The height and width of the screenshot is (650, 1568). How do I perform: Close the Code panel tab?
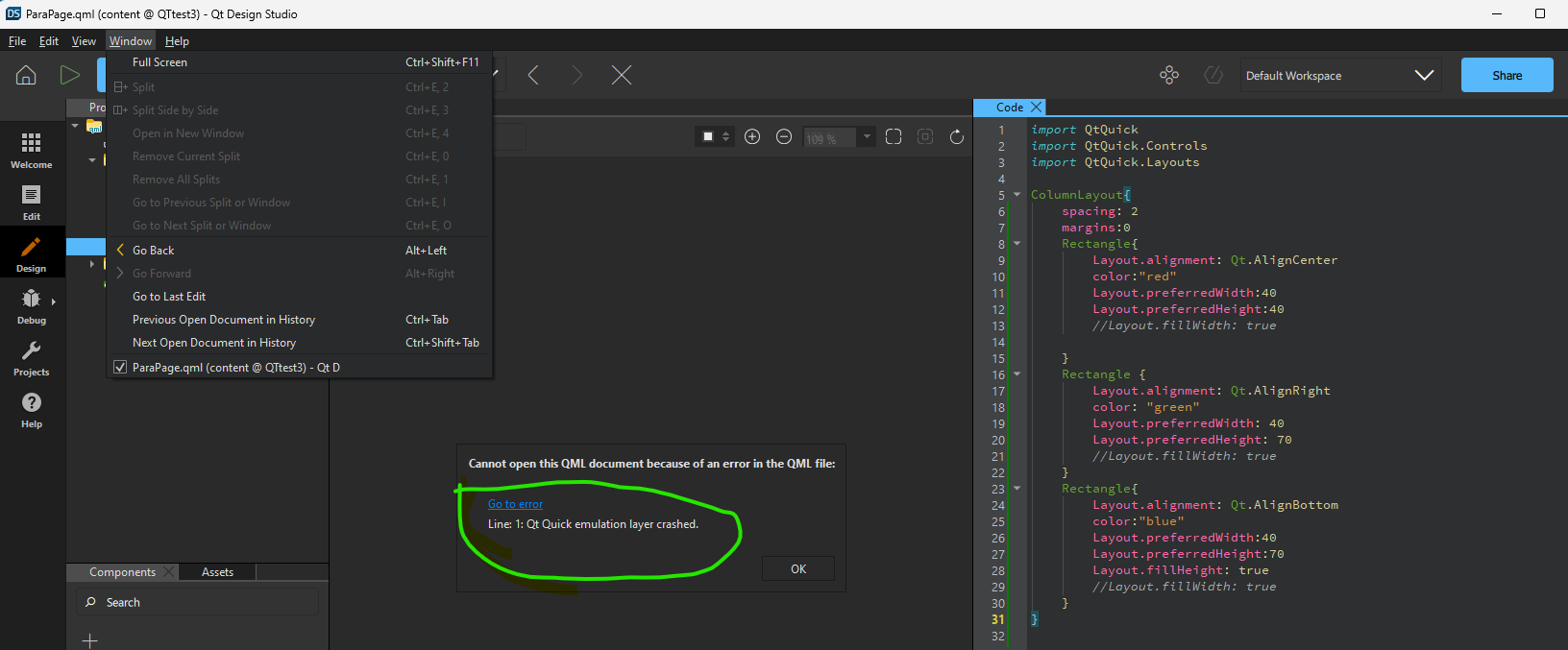point(1036,108)
